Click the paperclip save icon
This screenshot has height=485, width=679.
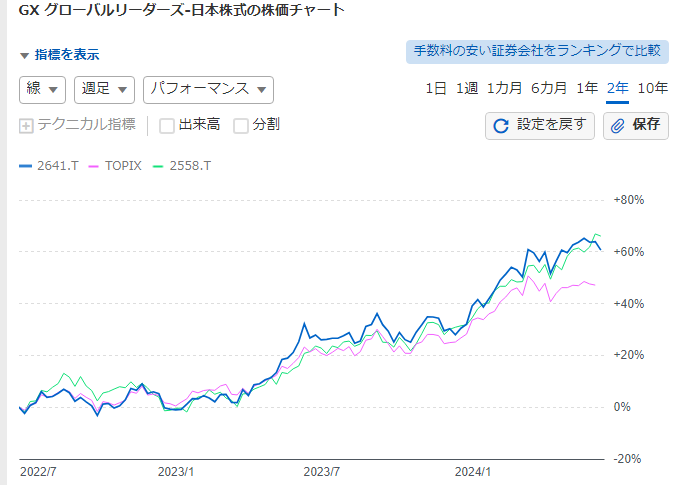coord(618,126)
